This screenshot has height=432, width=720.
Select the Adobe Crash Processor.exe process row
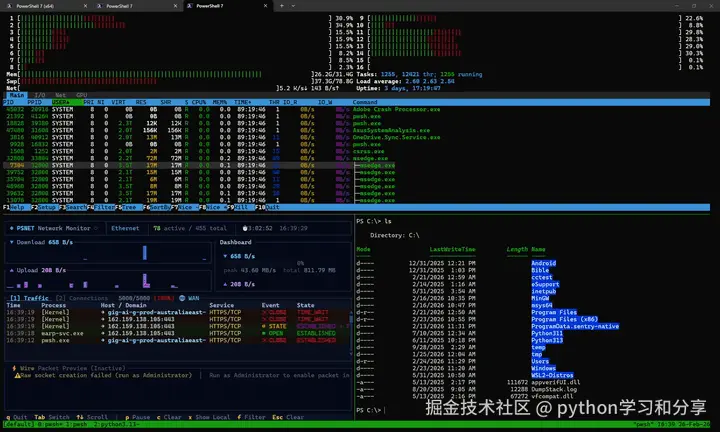click(x=356, y=109)
